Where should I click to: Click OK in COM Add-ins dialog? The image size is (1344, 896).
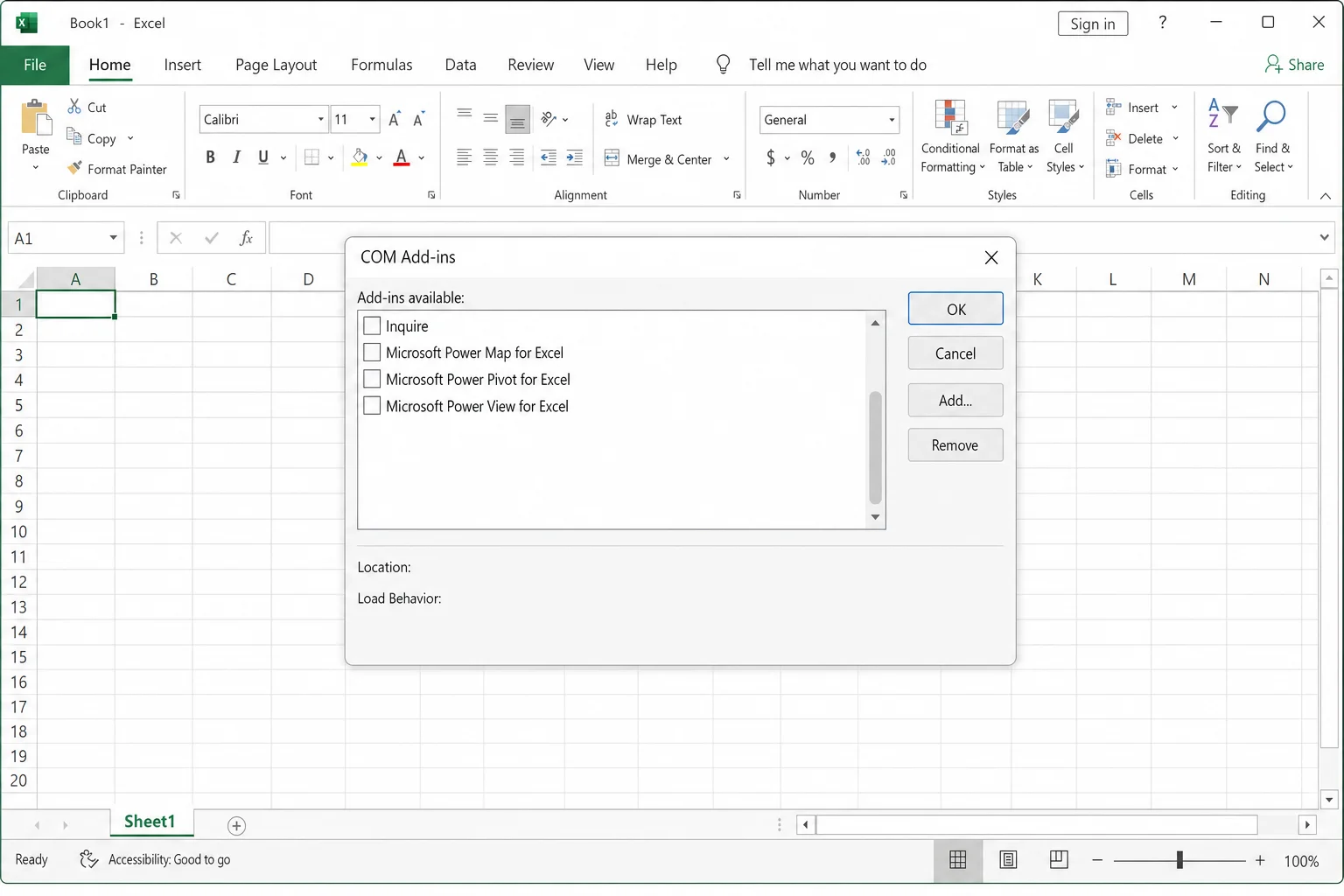click(x=955, y=309)
